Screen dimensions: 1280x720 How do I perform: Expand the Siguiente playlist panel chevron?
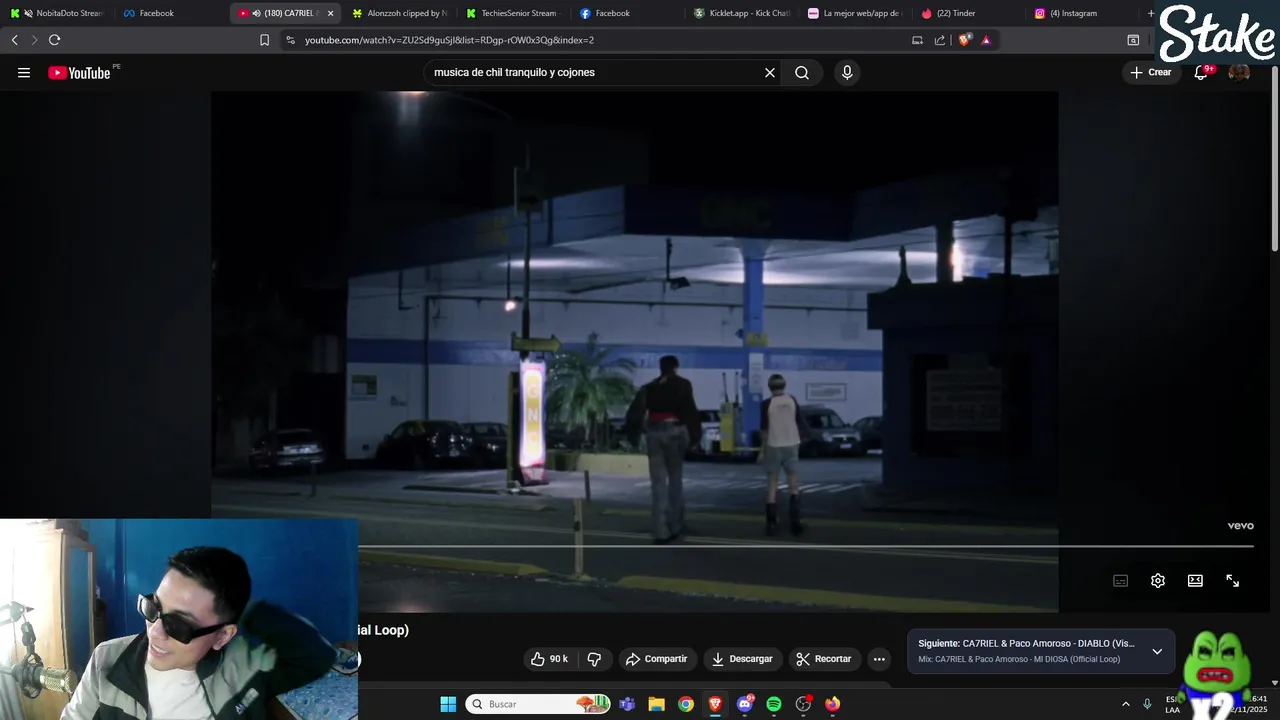click(x=1157, y=651)
